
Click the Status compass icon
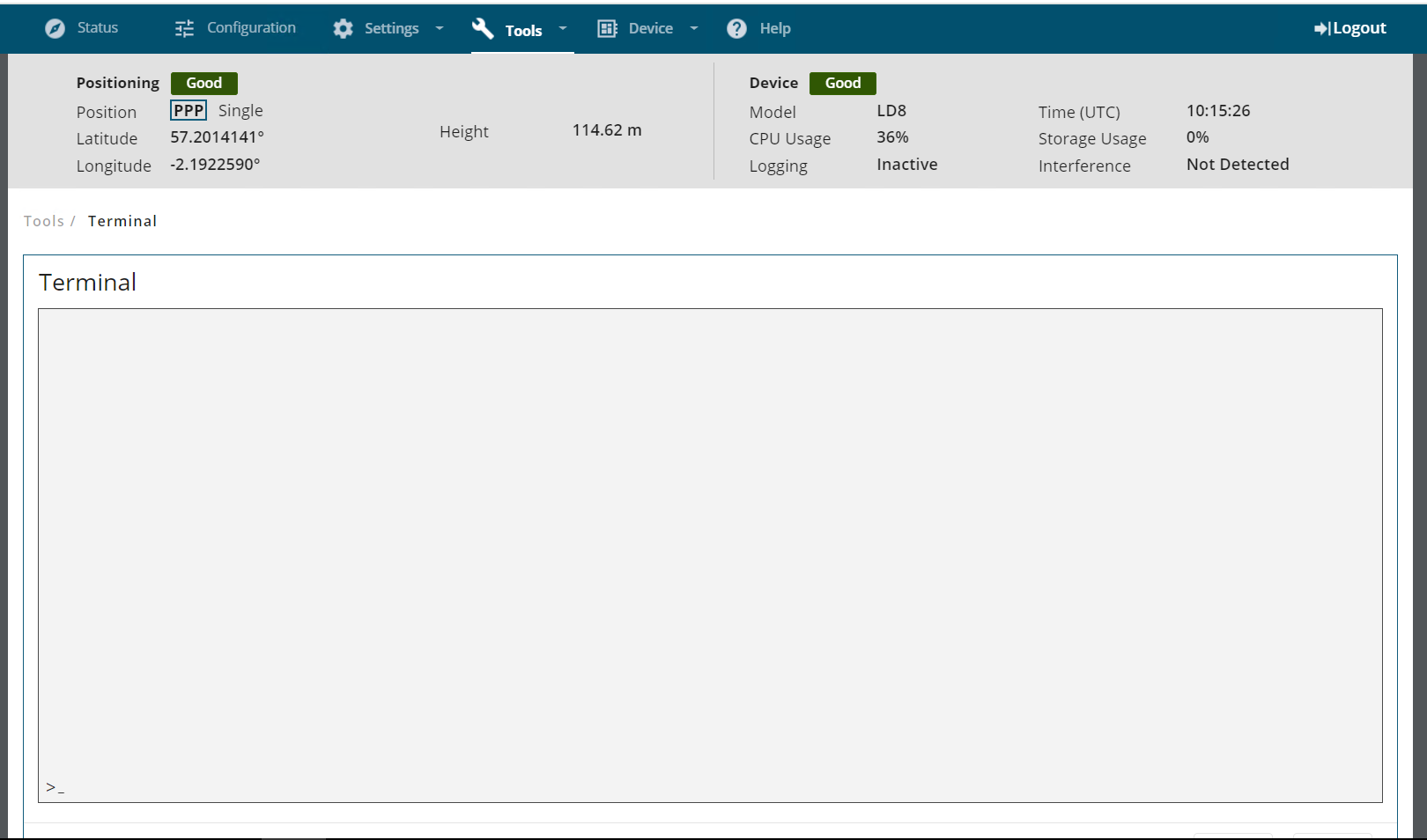tap(55, 28)
